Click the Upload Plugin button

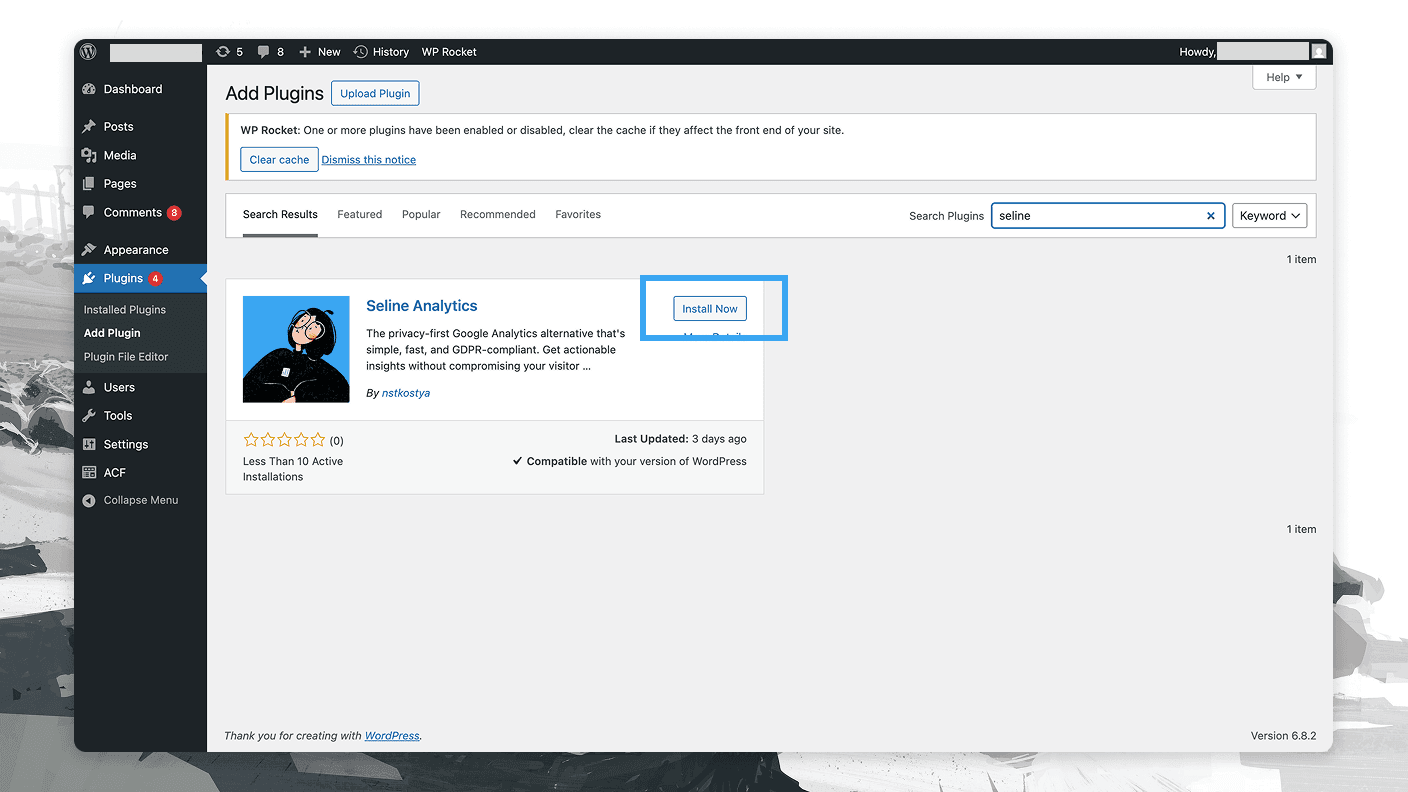pyautogui.click(x=375, y=93)
